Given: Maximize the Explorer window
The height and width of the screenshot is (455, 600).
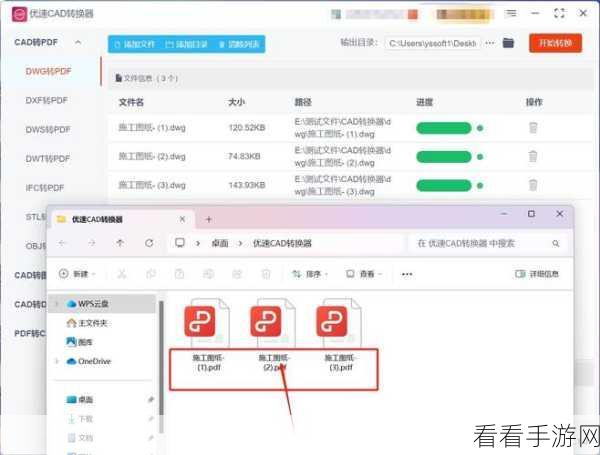Looking at the screenshot, I should (x=532, y=214).
